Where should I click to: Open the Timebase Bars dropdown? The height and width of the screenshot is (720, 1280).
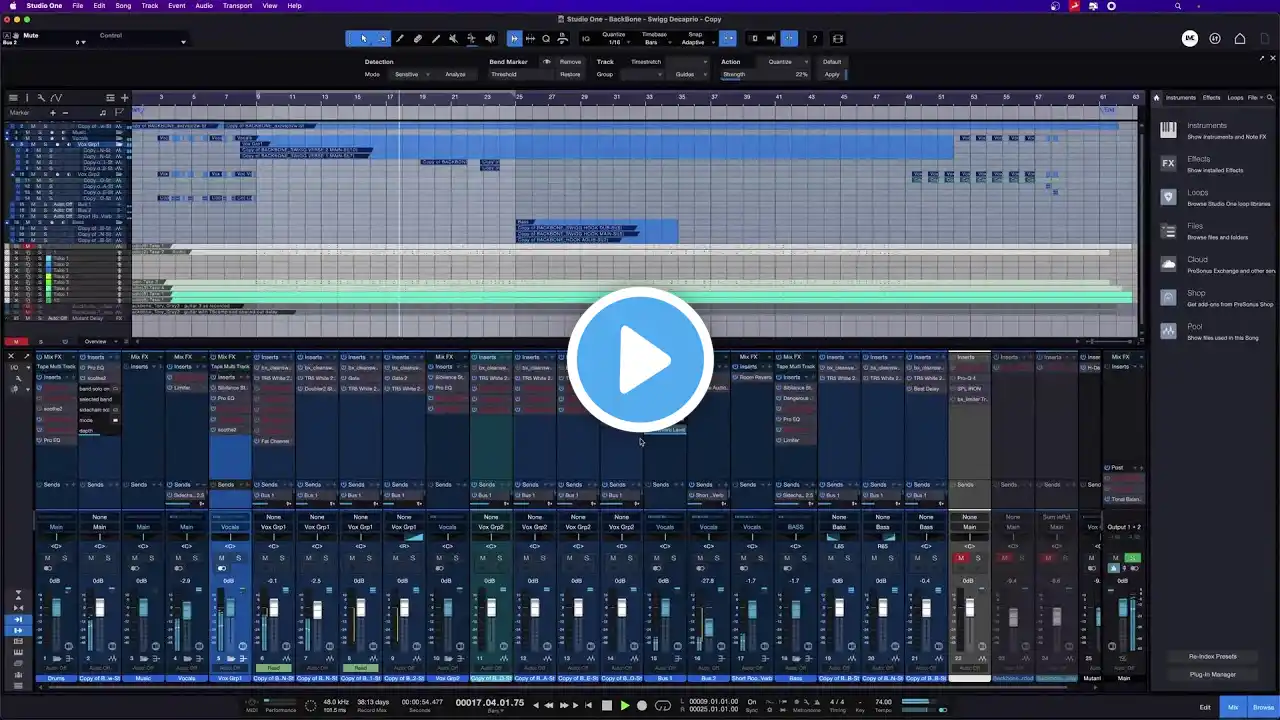pyautogui.click(x=654, y=42)
